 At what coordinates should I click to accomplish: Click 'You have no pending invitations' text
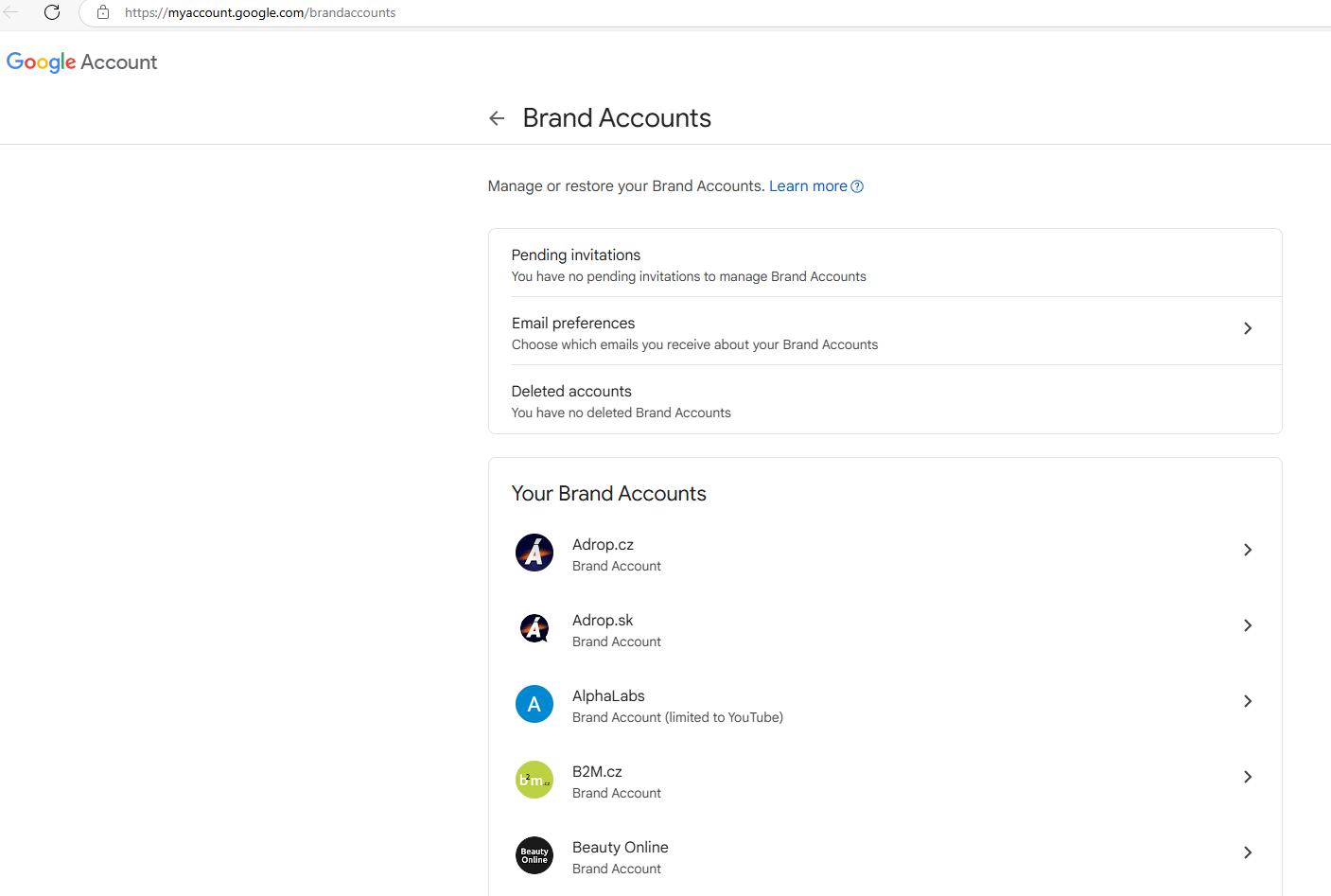[689, 276]
